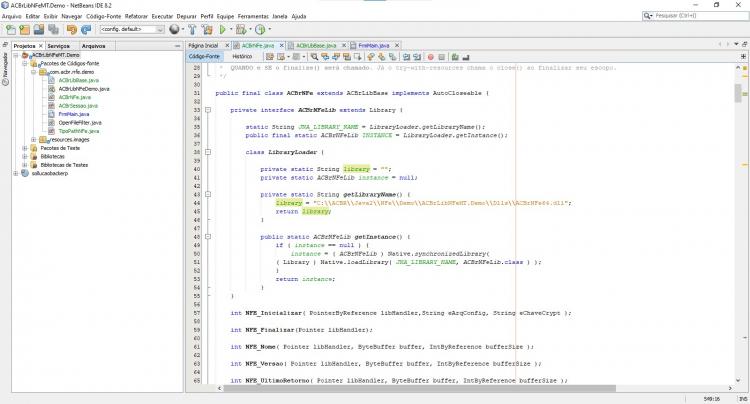
Task: Collapse the com.acbr.nfe.demo package node
Action: point(33,72)
